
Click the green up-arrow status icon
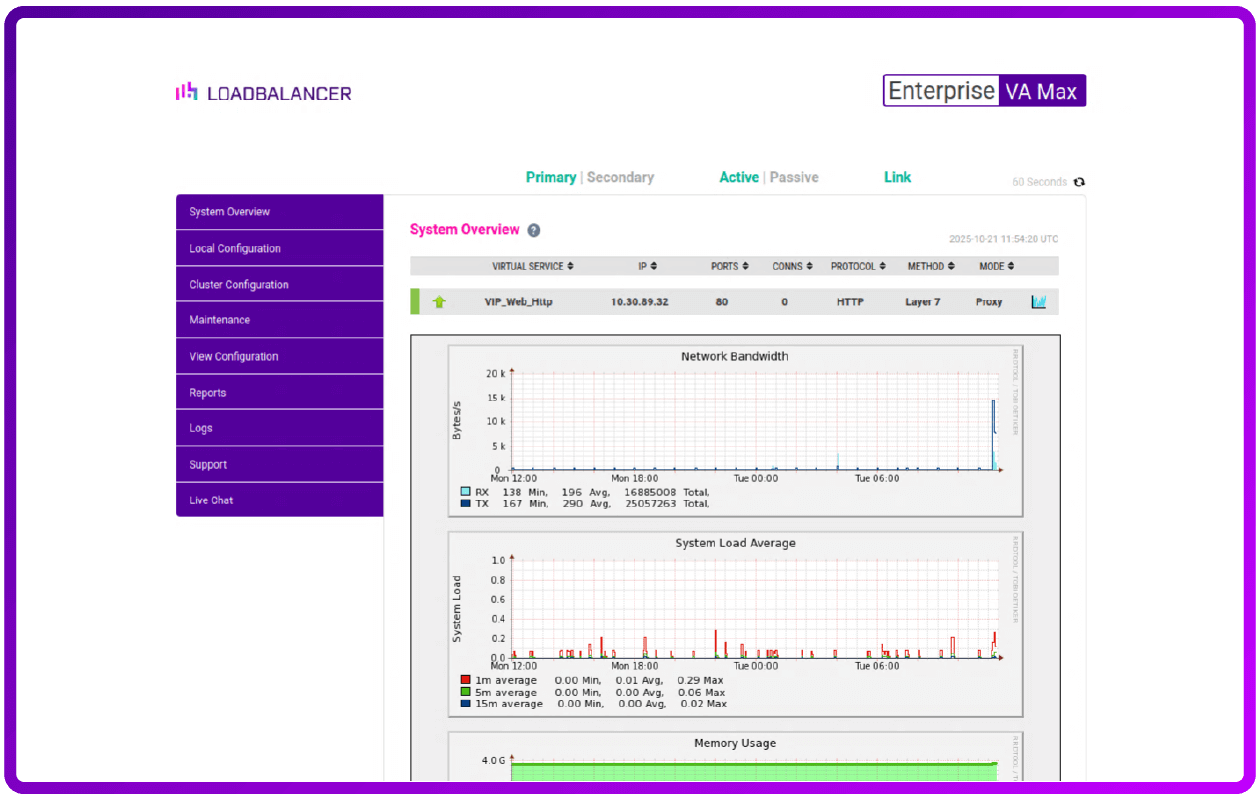(x=439, y=302)
